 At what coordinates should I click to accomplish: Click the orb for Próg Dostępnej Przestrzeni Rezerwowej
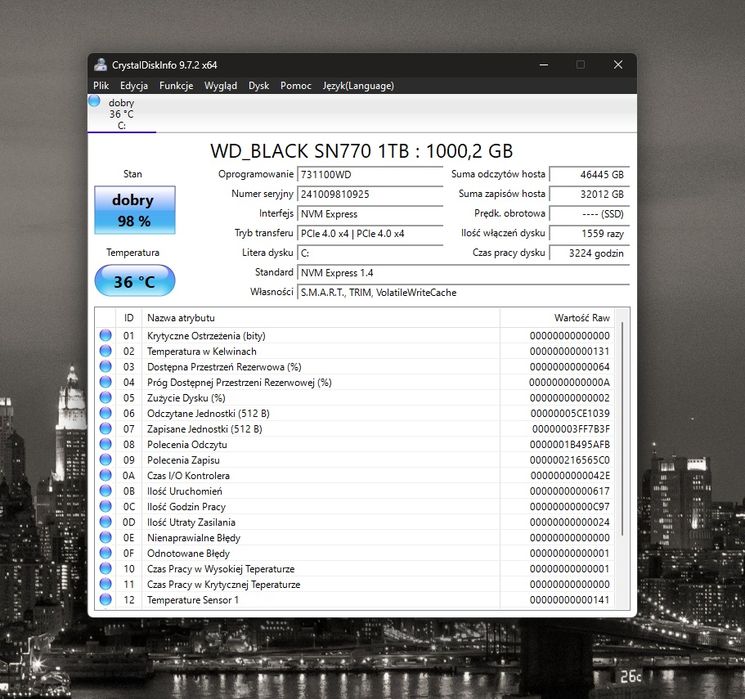[x=105, y=382]
